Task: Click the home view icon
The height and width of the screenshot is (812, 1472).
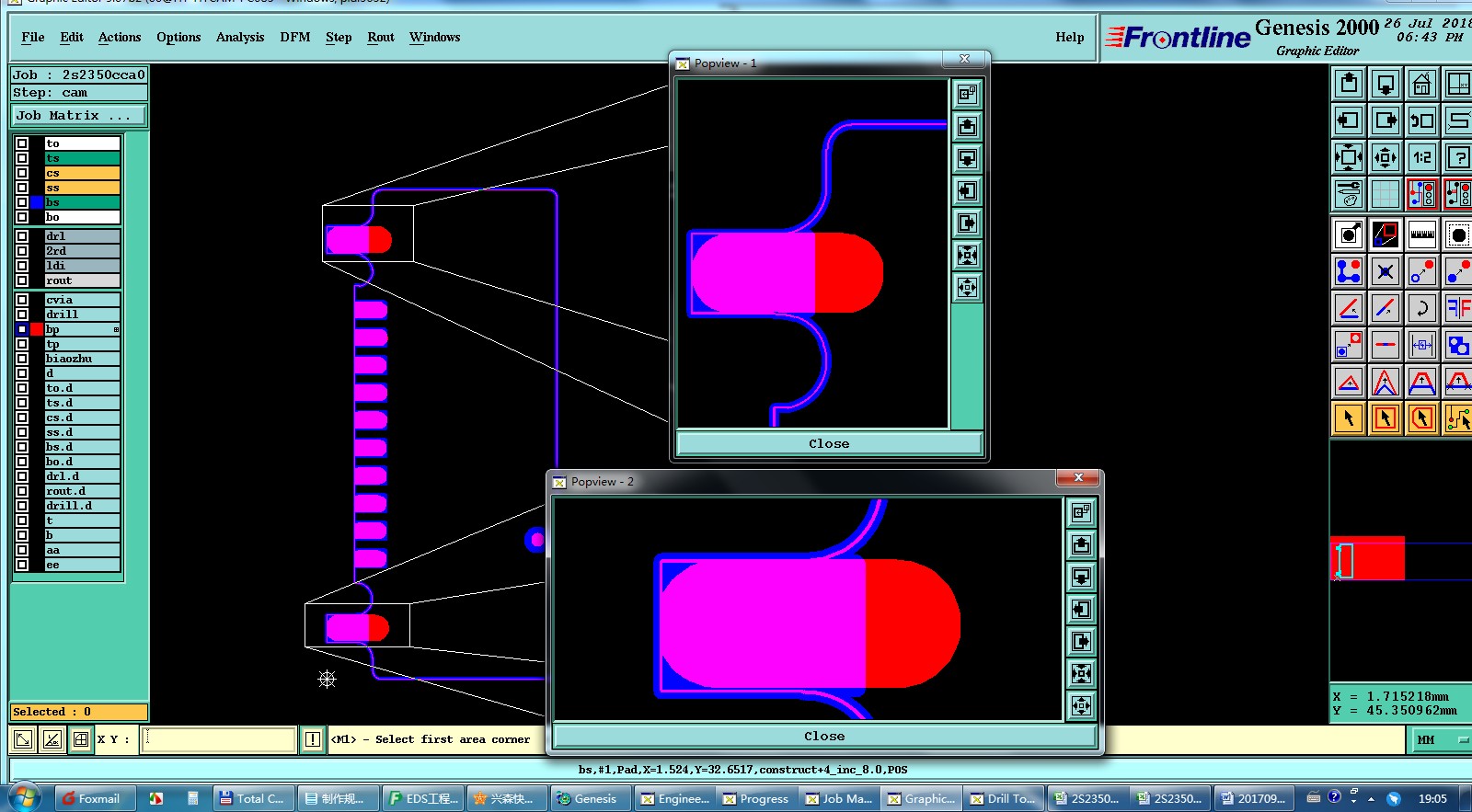Action: click(1422, 84)
